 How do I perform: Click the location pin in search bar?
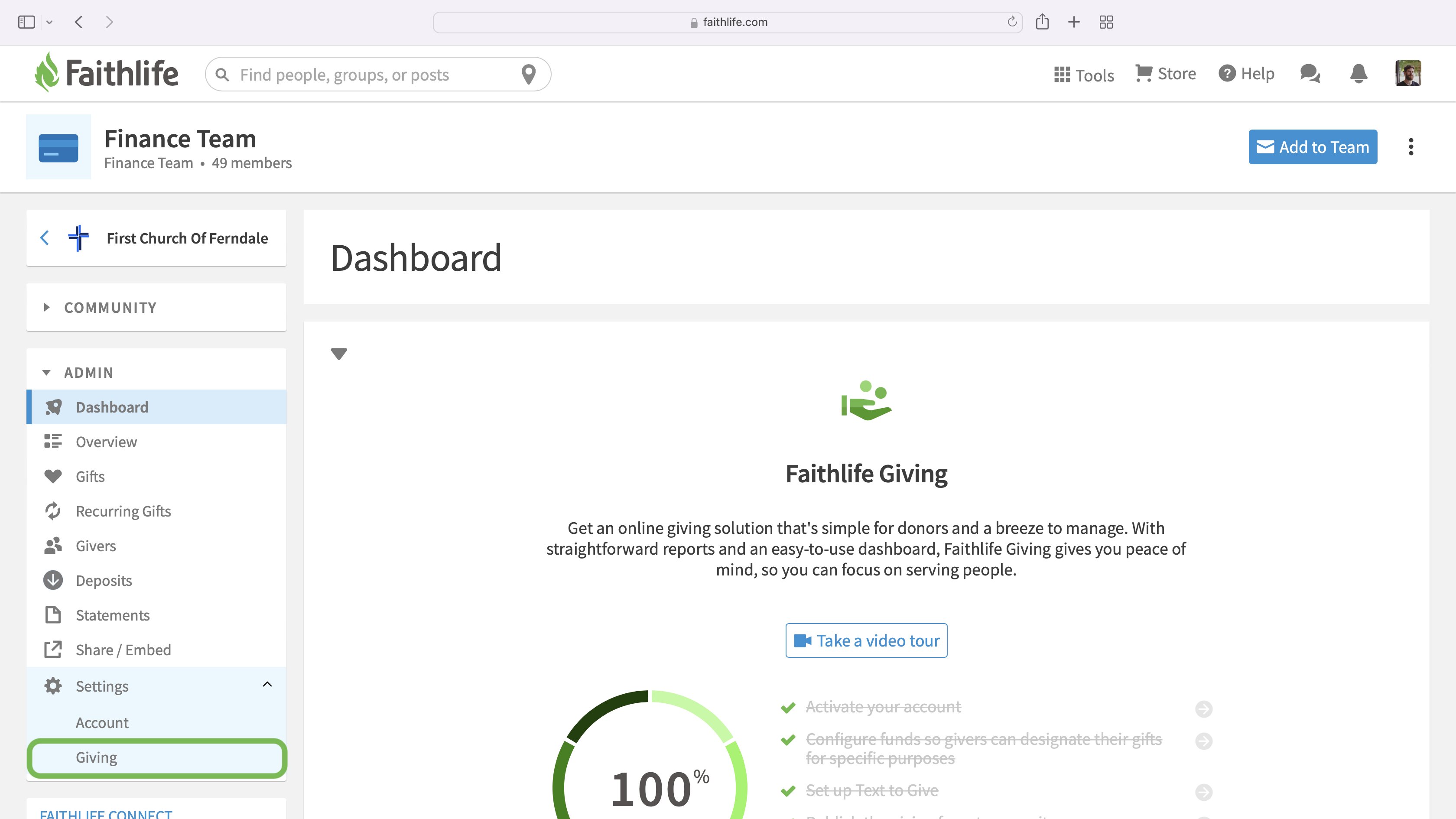(529, 74)
